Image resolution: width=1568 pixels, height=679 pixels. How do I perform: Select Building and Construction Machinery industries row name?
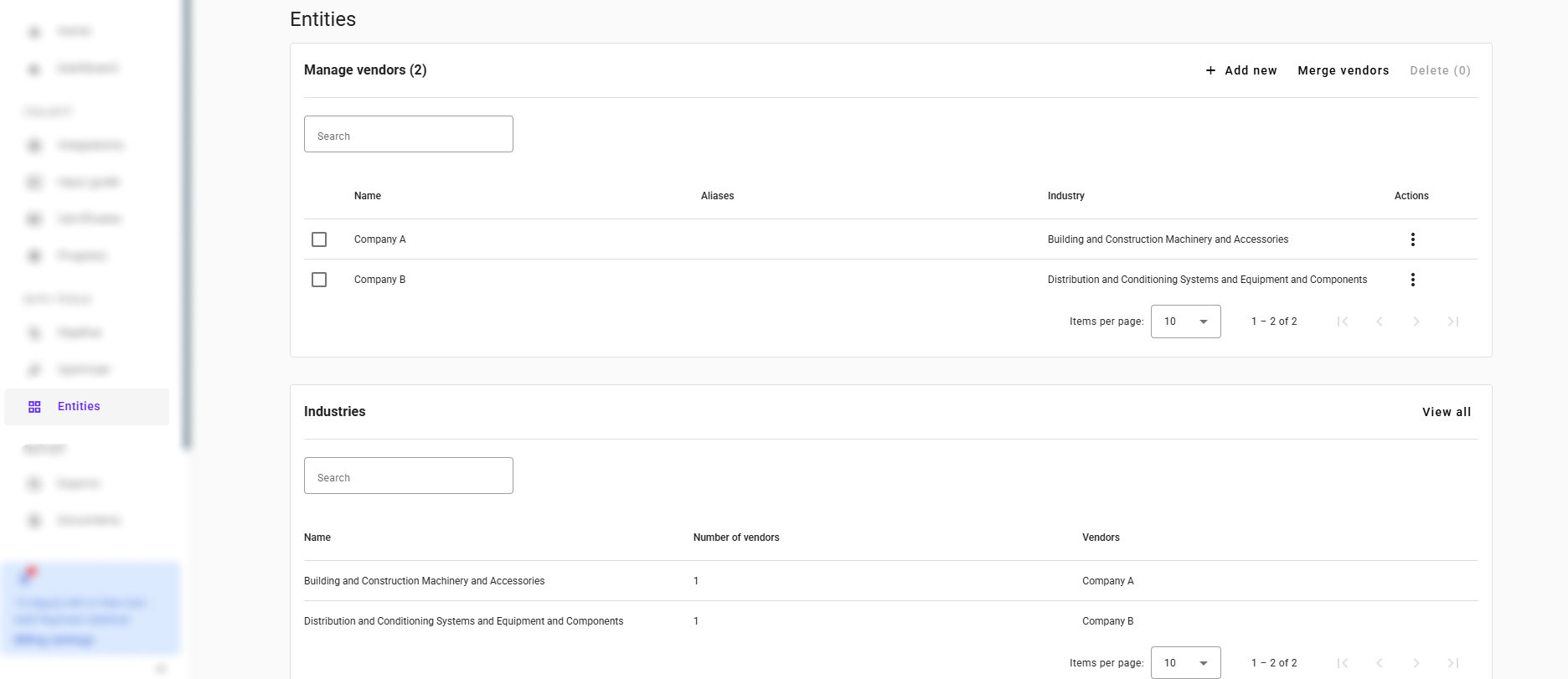point(424,581)
